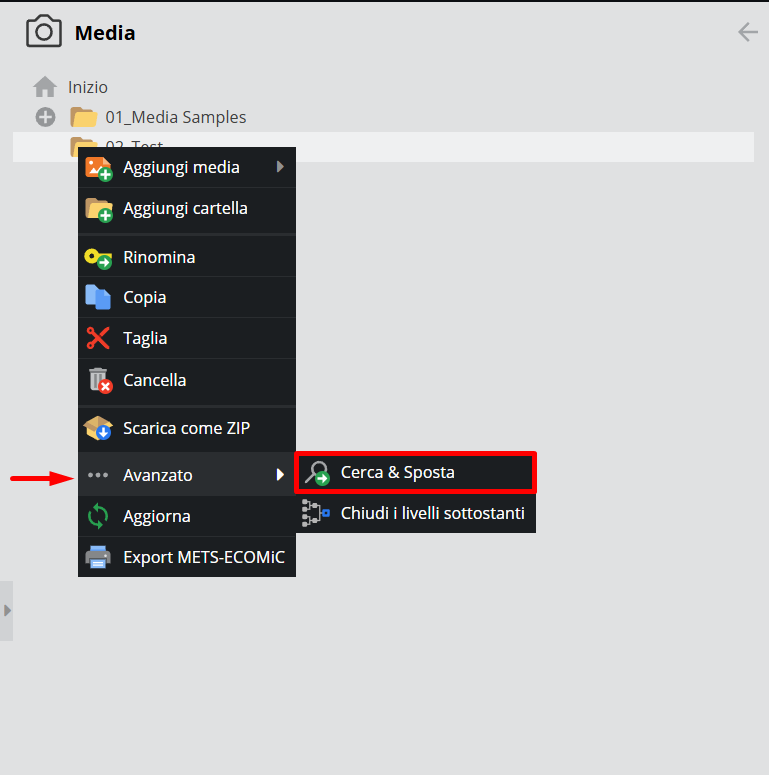Select Cerca & Sposta submenu entry
Image resolution: width=769 pixels, height=775 pixels.
click(x=397, y=472)
